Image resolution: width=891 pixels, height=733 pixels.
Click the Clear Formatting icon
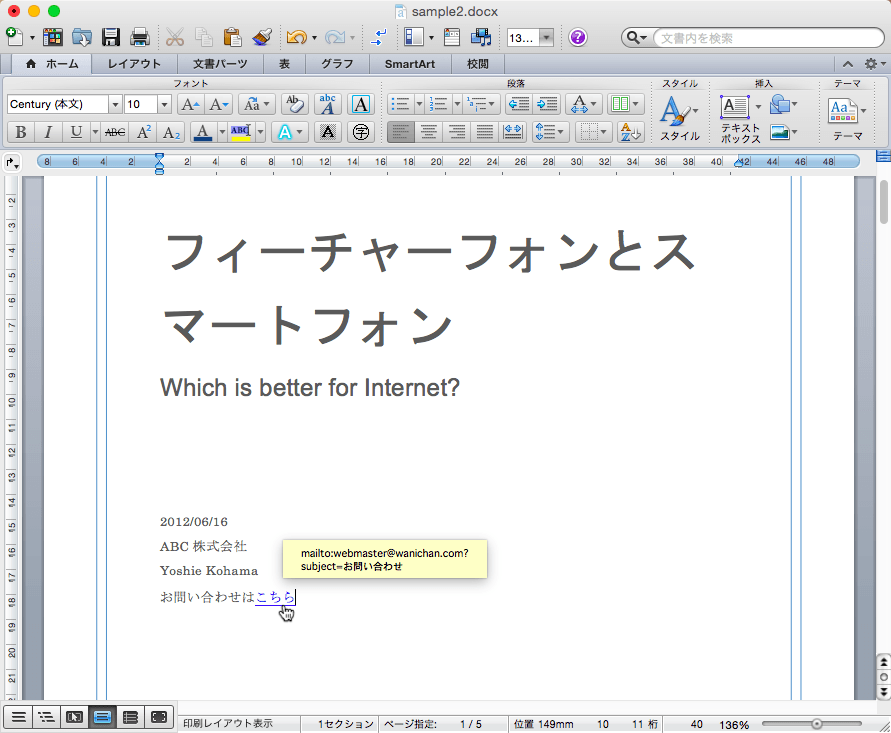tap(294, 104)
